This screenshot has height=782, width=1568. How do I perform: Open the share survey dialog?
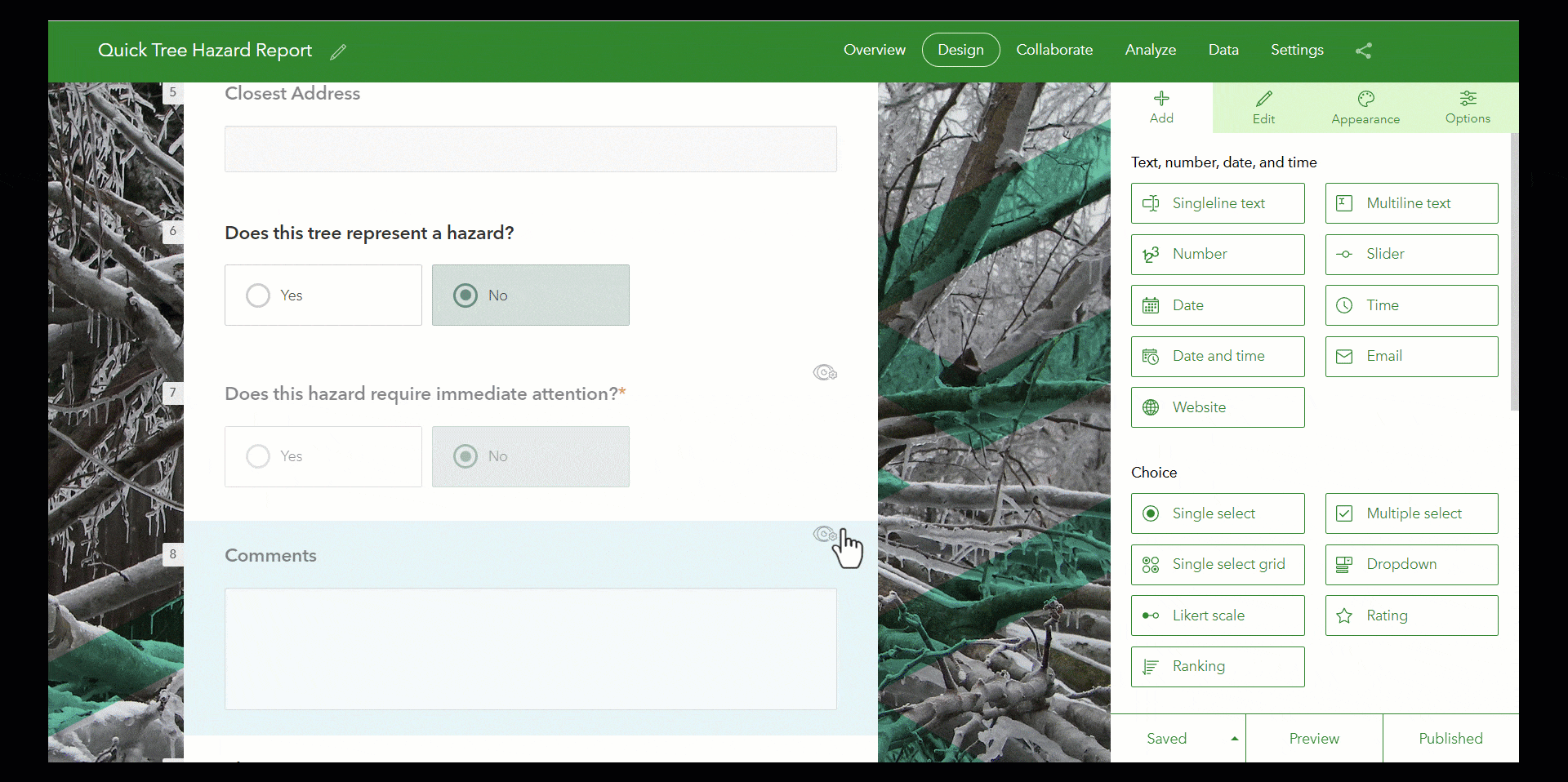tap(1364, 51)
